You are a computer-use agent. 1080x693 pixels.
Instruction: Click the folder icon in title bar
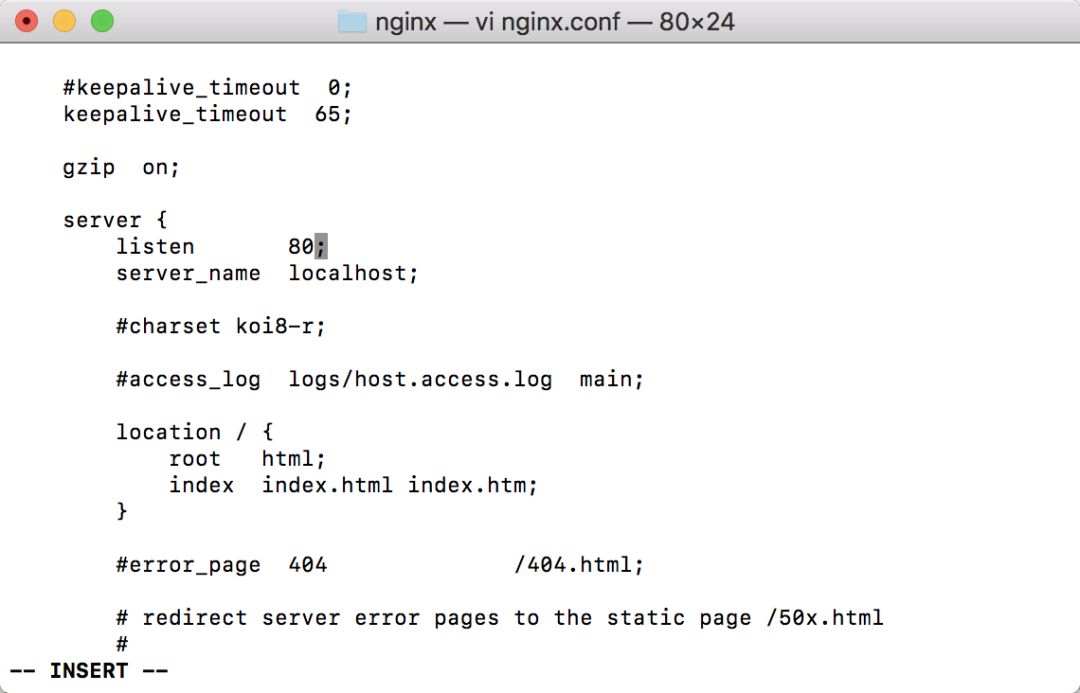tap(352, 21)
